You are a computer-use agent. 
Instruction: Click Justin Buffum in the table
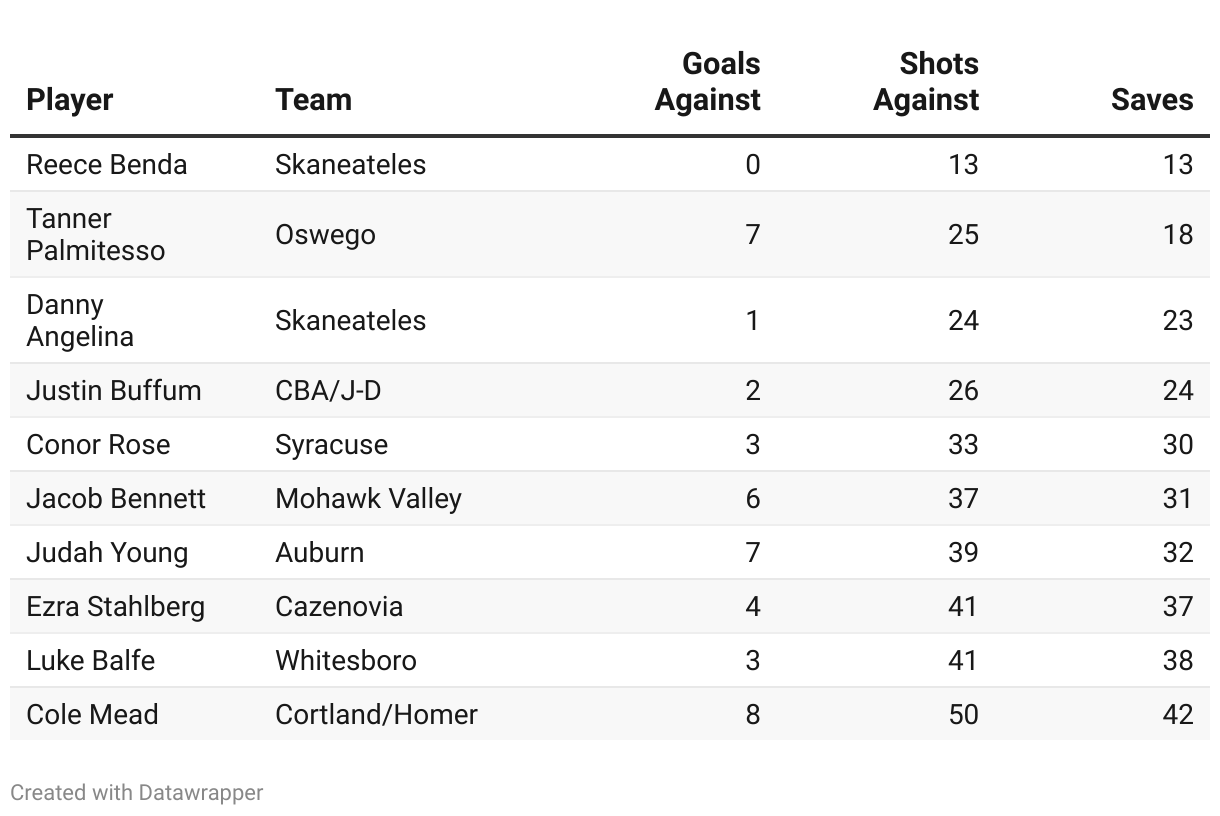(114, 390)
